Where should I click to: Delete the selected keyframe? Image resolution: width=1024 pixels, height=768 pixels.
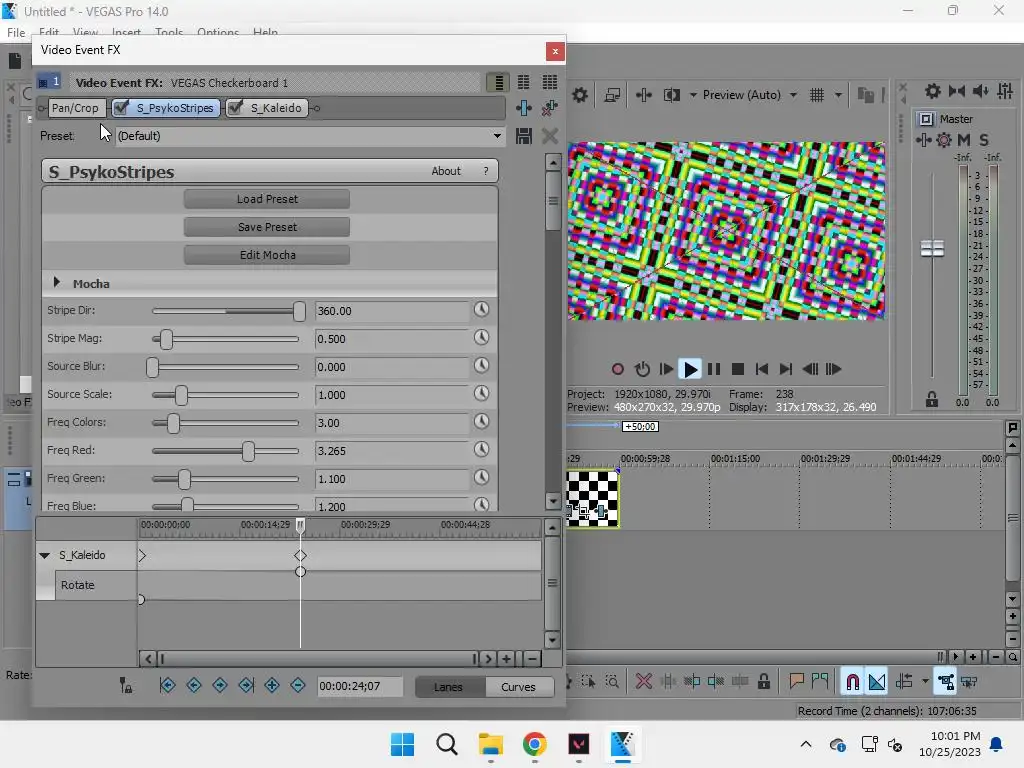(x=298, y=685)
